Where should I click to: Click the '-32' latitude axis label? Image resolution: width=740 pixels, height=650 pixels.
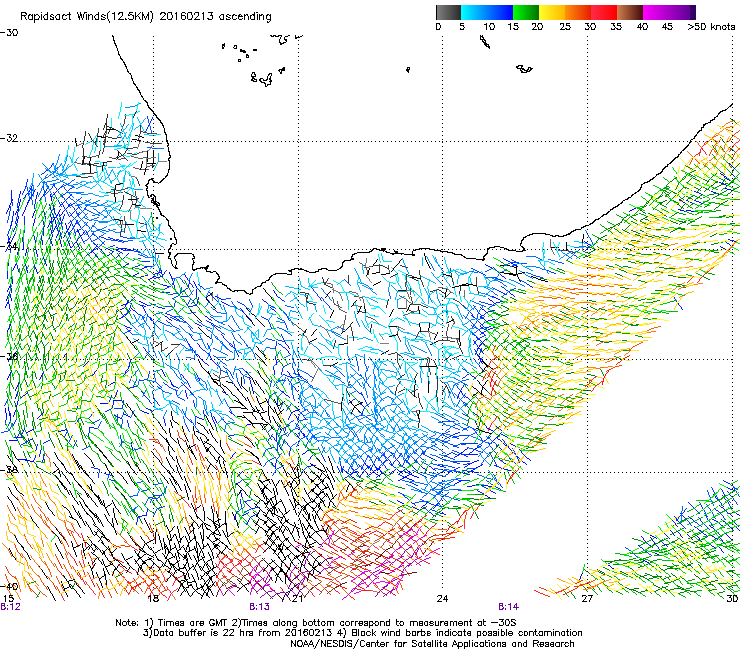point(9,138)
